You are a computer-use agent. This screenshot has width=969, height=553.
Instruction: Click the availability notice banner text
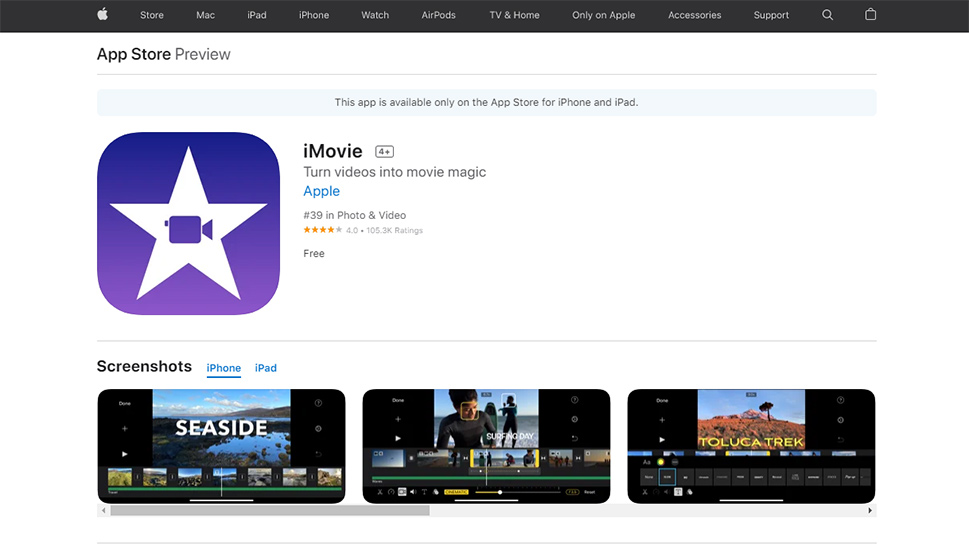tap(486, 103)
